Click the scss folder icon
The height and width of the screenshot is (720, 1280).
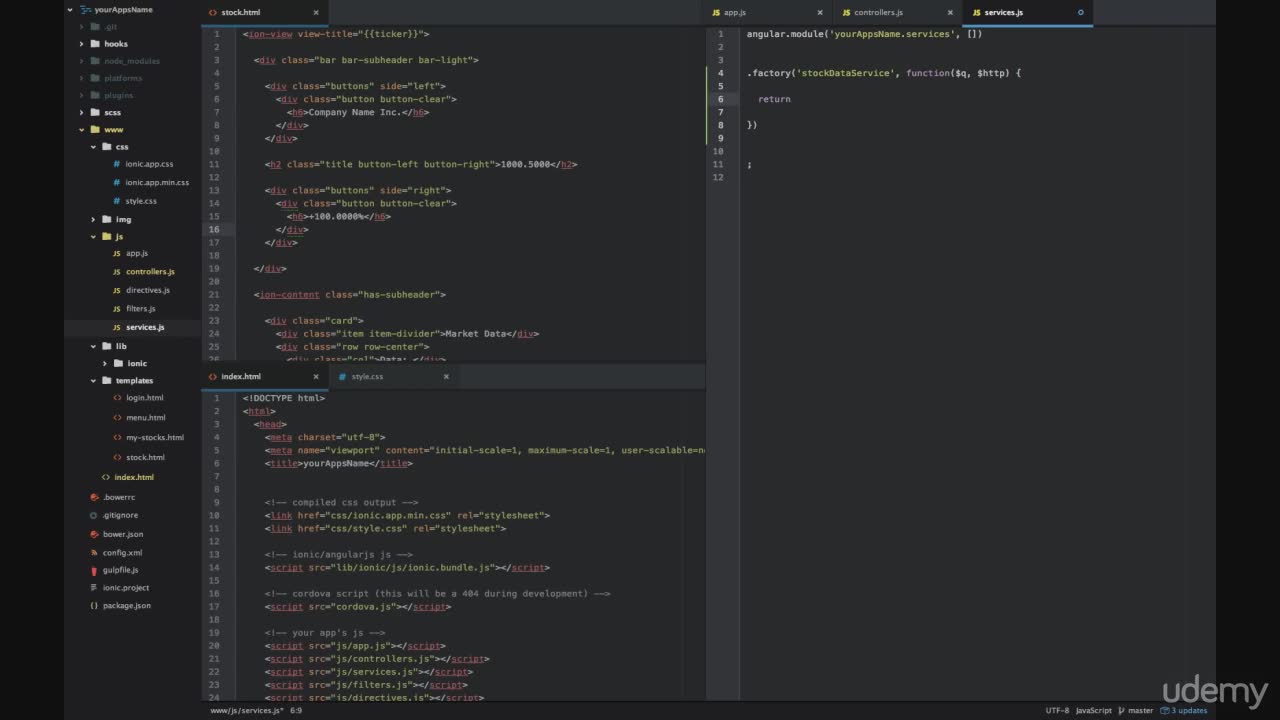click(95, 112)
